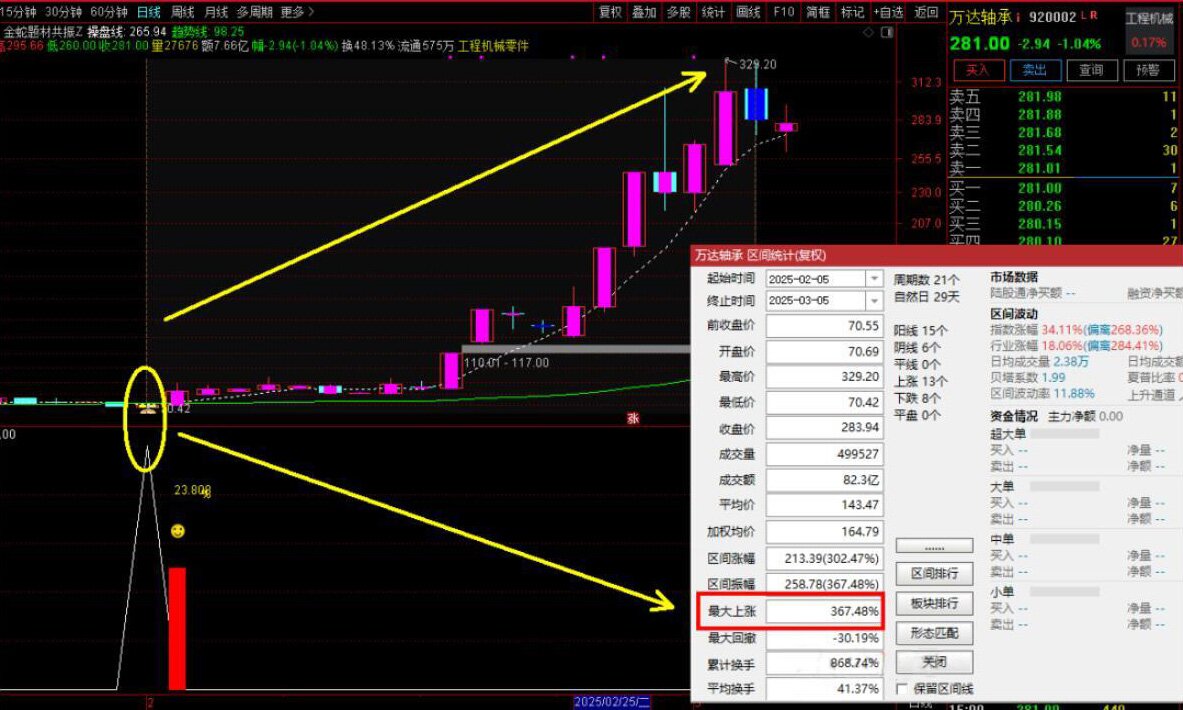Click the 最大上涨 value 367.48%
This screenshot has height=710, width=1183.
click(x=824, y=611)
